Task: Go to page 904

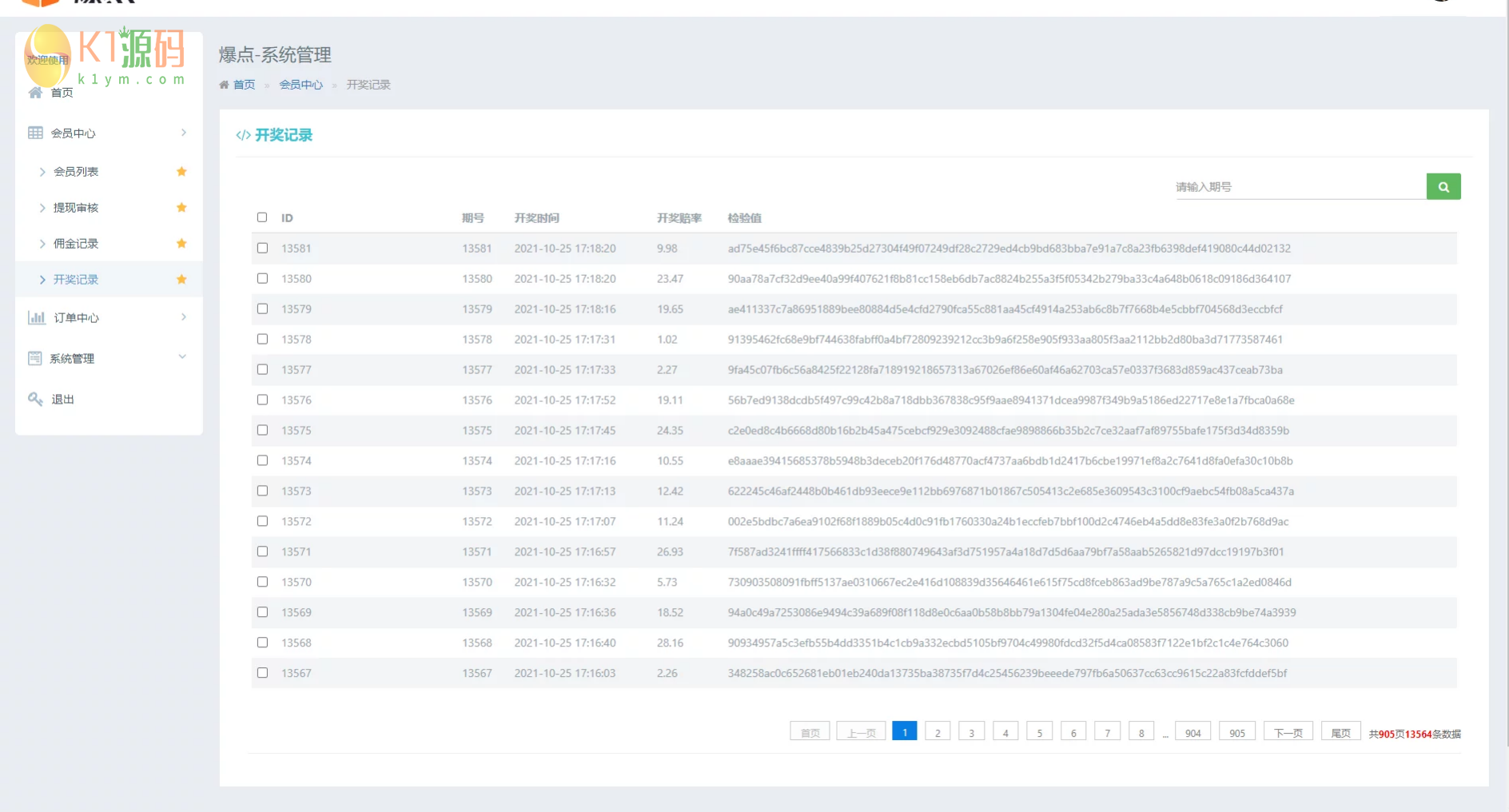Action: tap(1193, 732)
